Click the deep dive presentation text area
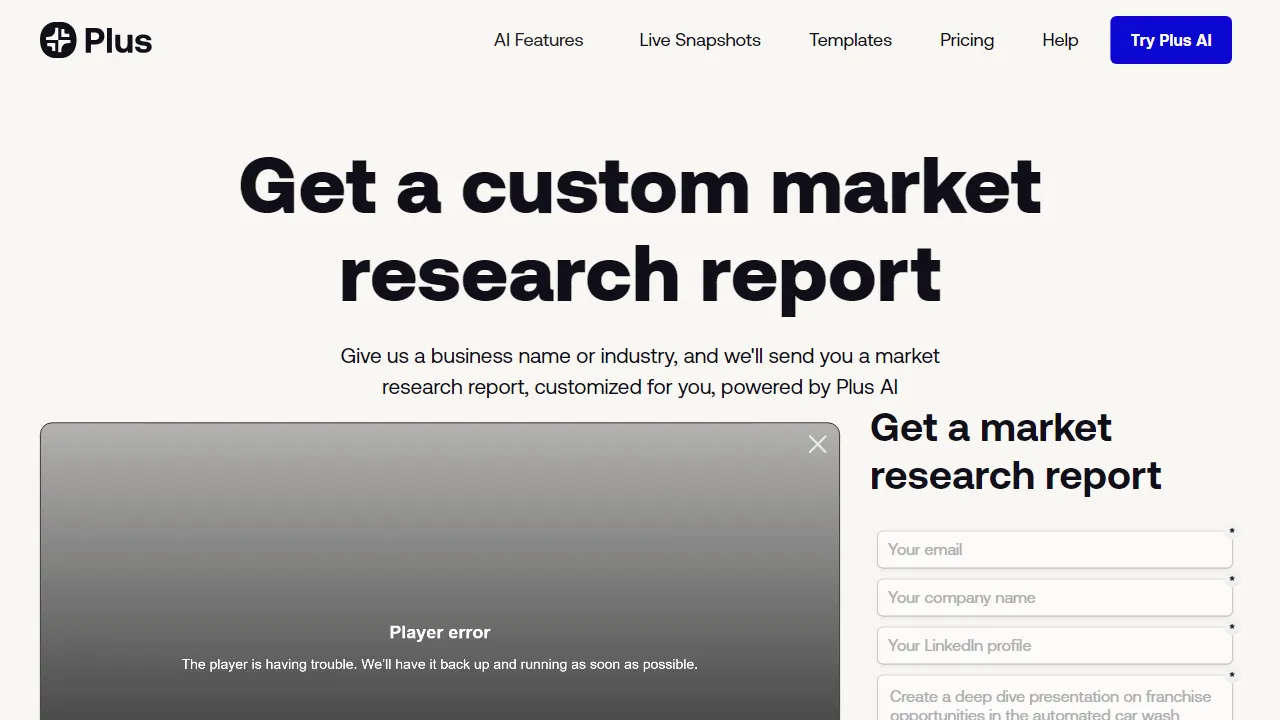The image size is (1280, 720). (x=1054, y=698)
